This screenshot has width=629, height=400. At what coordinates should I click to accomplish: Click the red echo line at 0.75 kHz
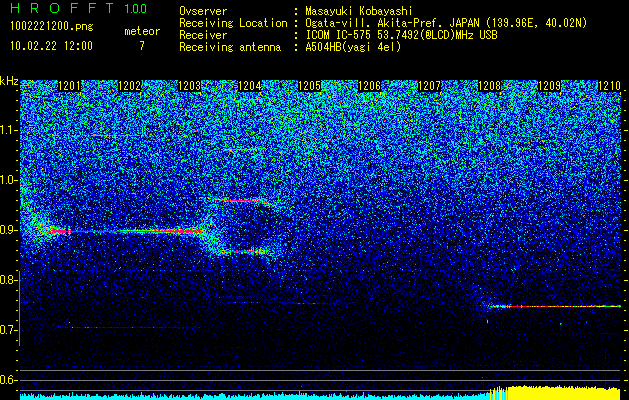556,306
